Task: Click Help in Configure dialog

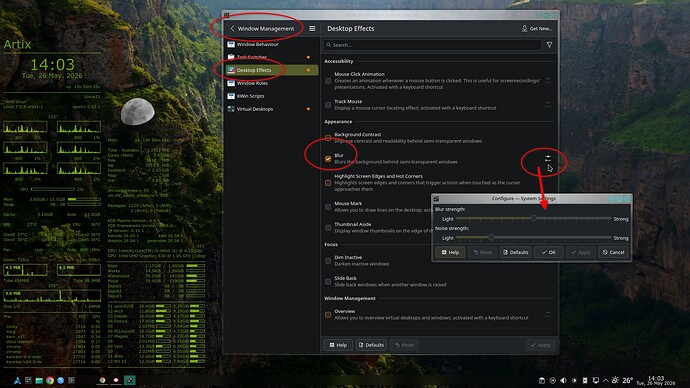Action: [x=450, y=253]
